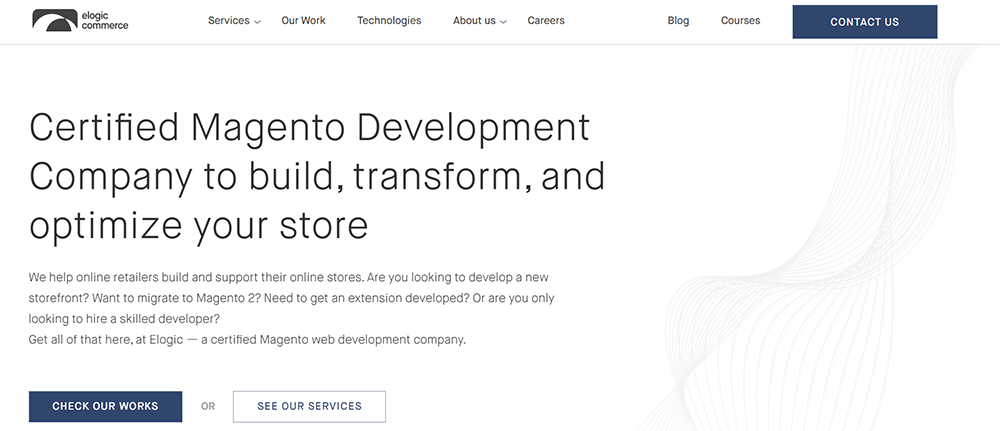Image resolution: width=1000 pixels, height=431 pixels.
Task: Click the Elogic Commerce logo
Action: 80,20
